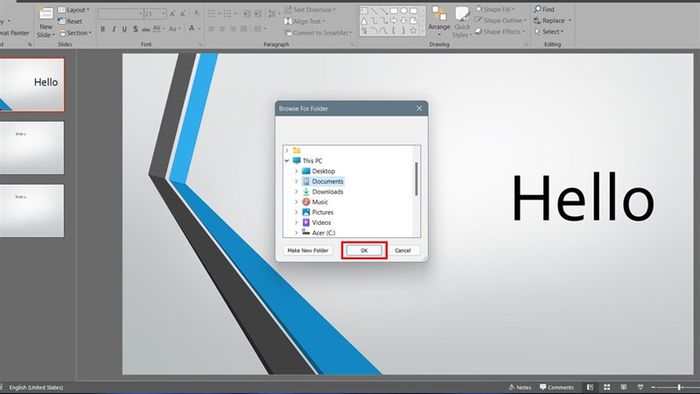This screenshot has height=394, width=700.
Task: Toggle the Underline formatting icon
Action: 124,29
